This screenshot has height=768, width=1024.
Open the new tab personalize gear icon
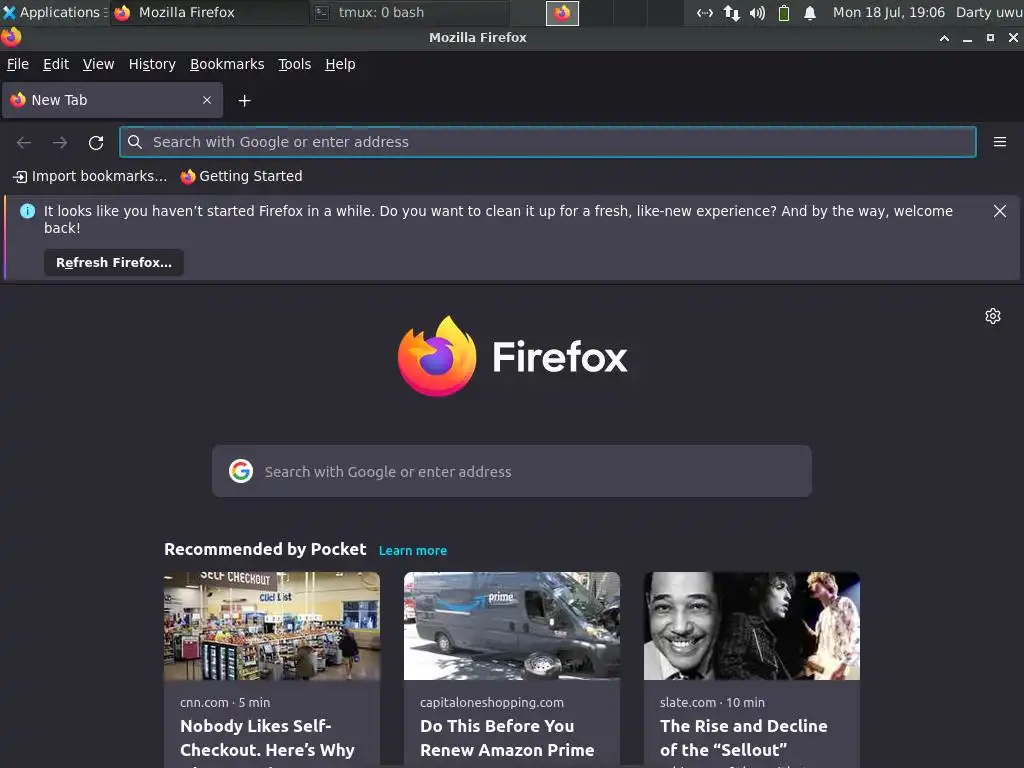pyautogui.click(x=992, y=316)
